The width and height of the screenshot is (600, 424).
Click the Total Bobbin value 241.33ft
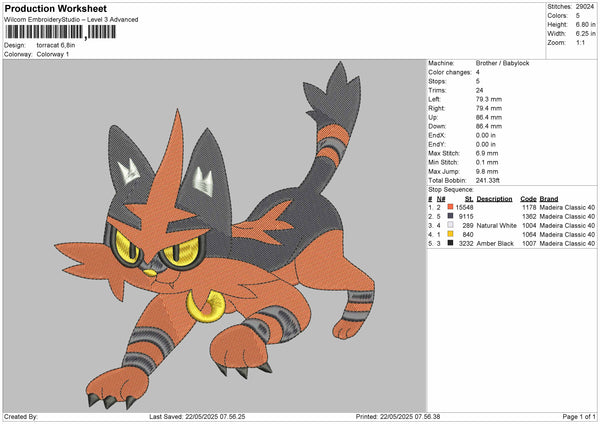pos(488,181)
